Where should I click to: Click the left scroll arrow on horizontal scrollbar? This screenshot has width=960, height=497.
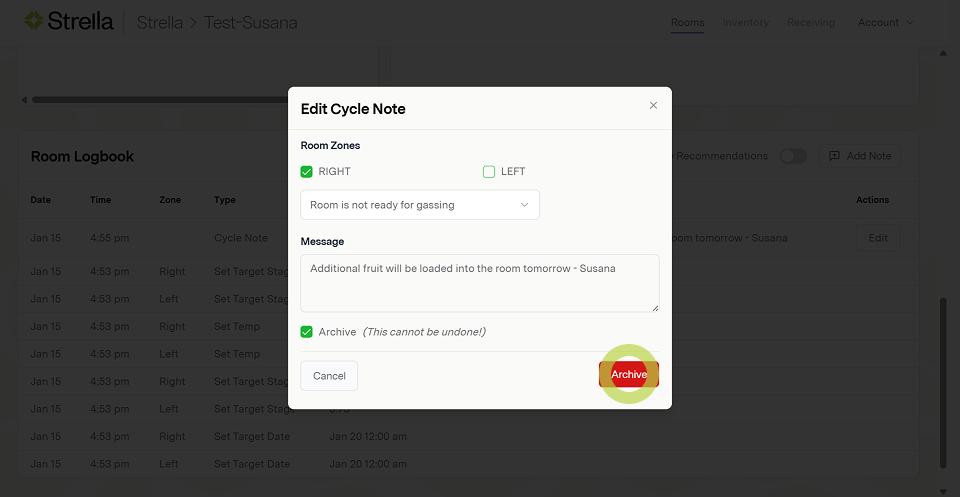(x=25, y=100)
